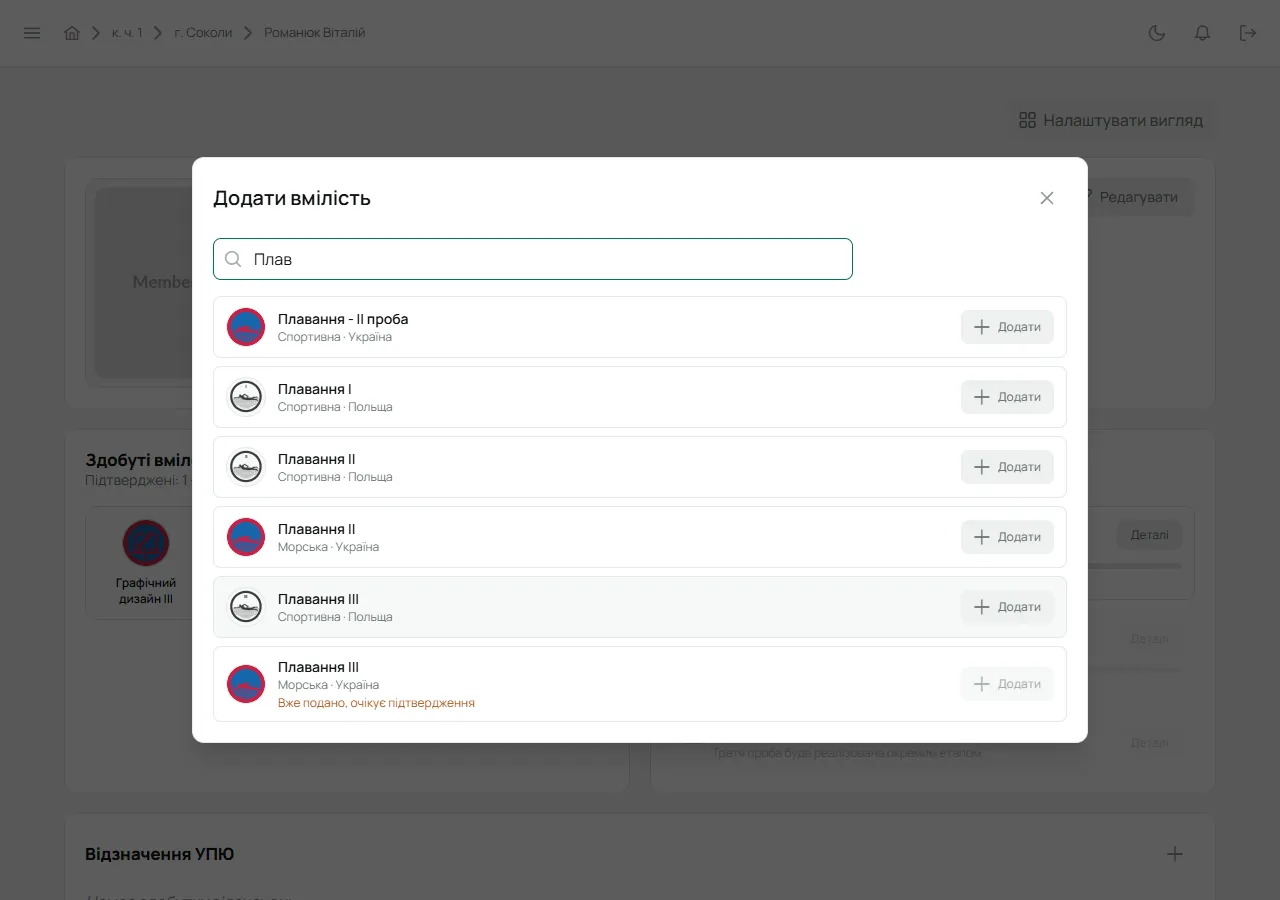Add Плавання II Спортивна Польща skill
This screenshot has height=900, width=1280.
1007,467
